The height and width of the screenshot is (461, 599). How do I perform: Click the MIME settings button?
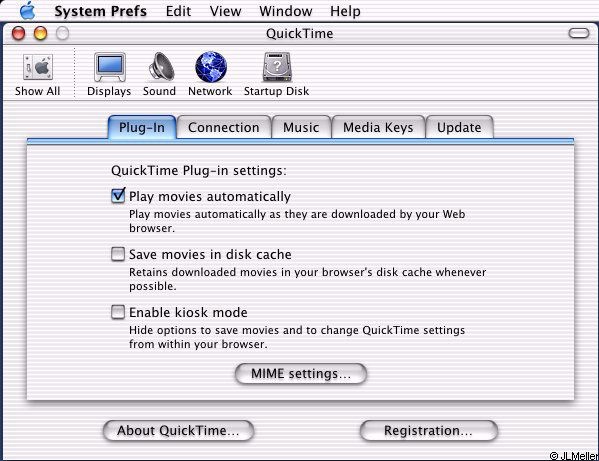pyautogui.click(x=301, y=374)
